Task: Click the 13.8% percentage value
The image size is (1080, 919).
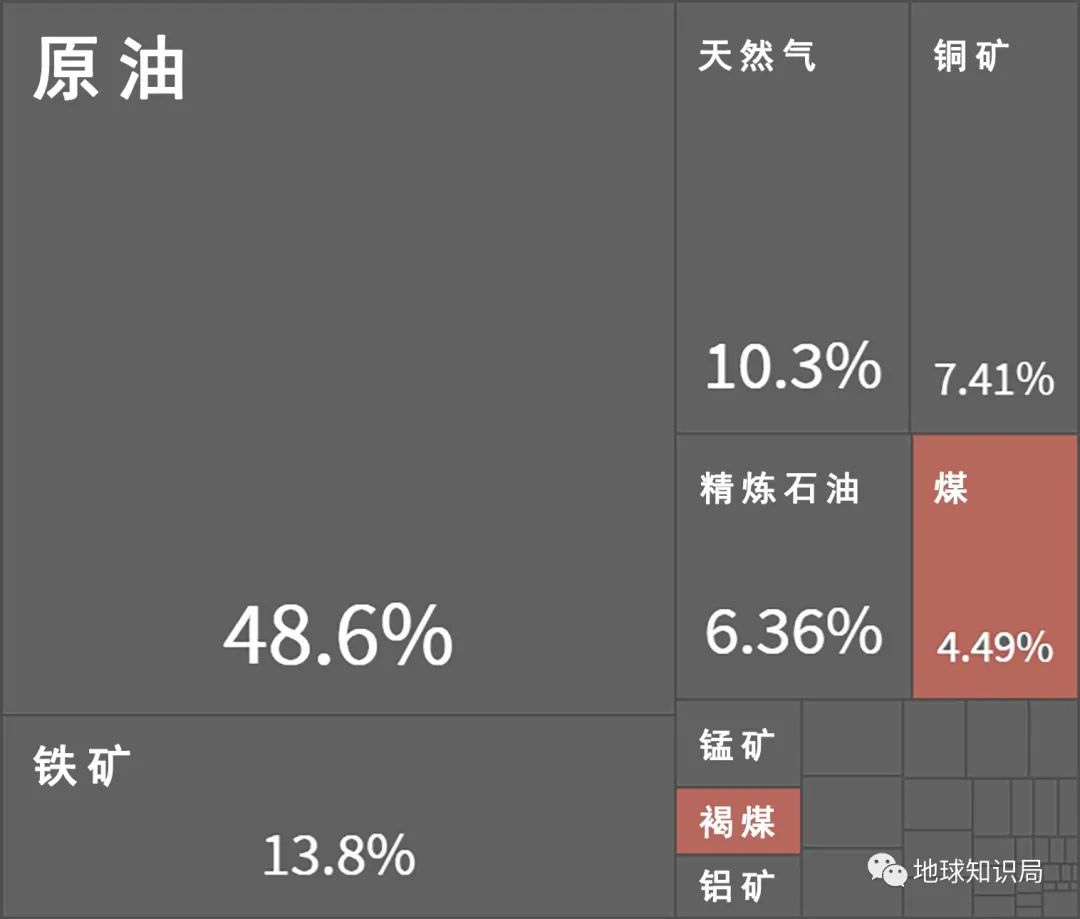Action: [338, 856]
